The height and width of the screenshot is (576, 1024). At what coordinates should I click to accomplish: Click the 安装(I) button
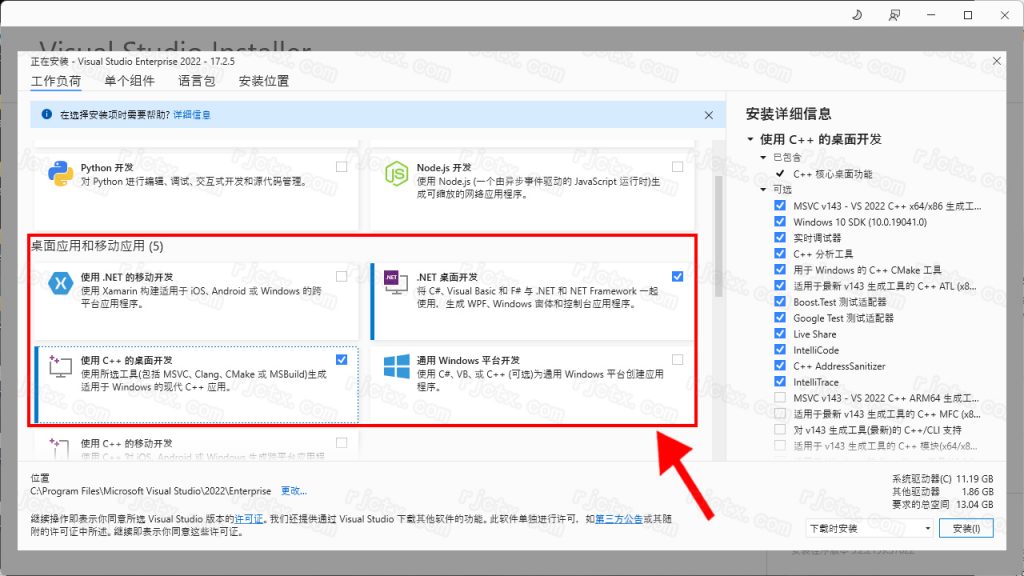[966, 528]
